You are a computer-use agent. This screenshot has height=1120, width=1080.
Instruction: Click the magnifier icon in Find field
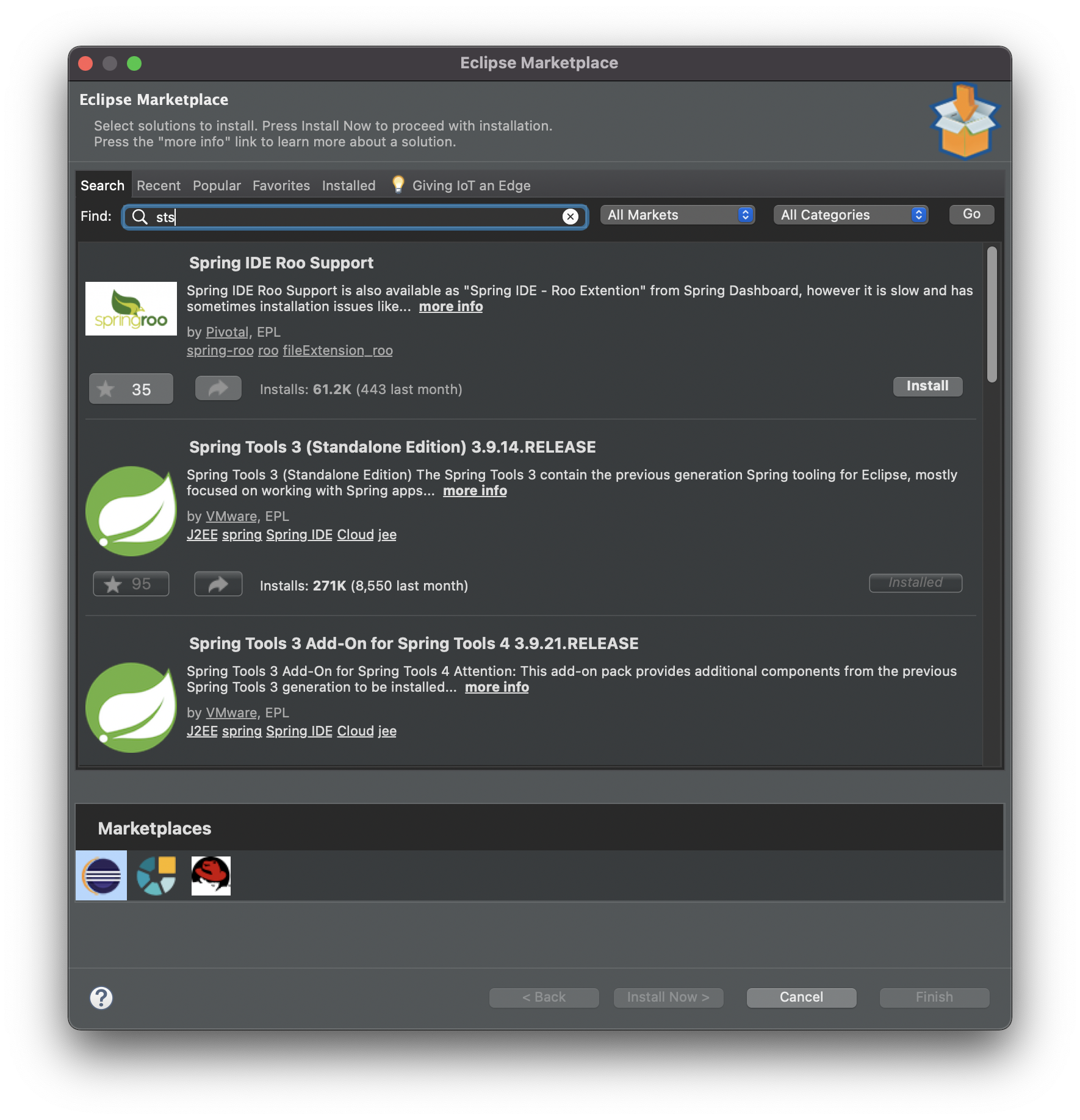[140, 217]
